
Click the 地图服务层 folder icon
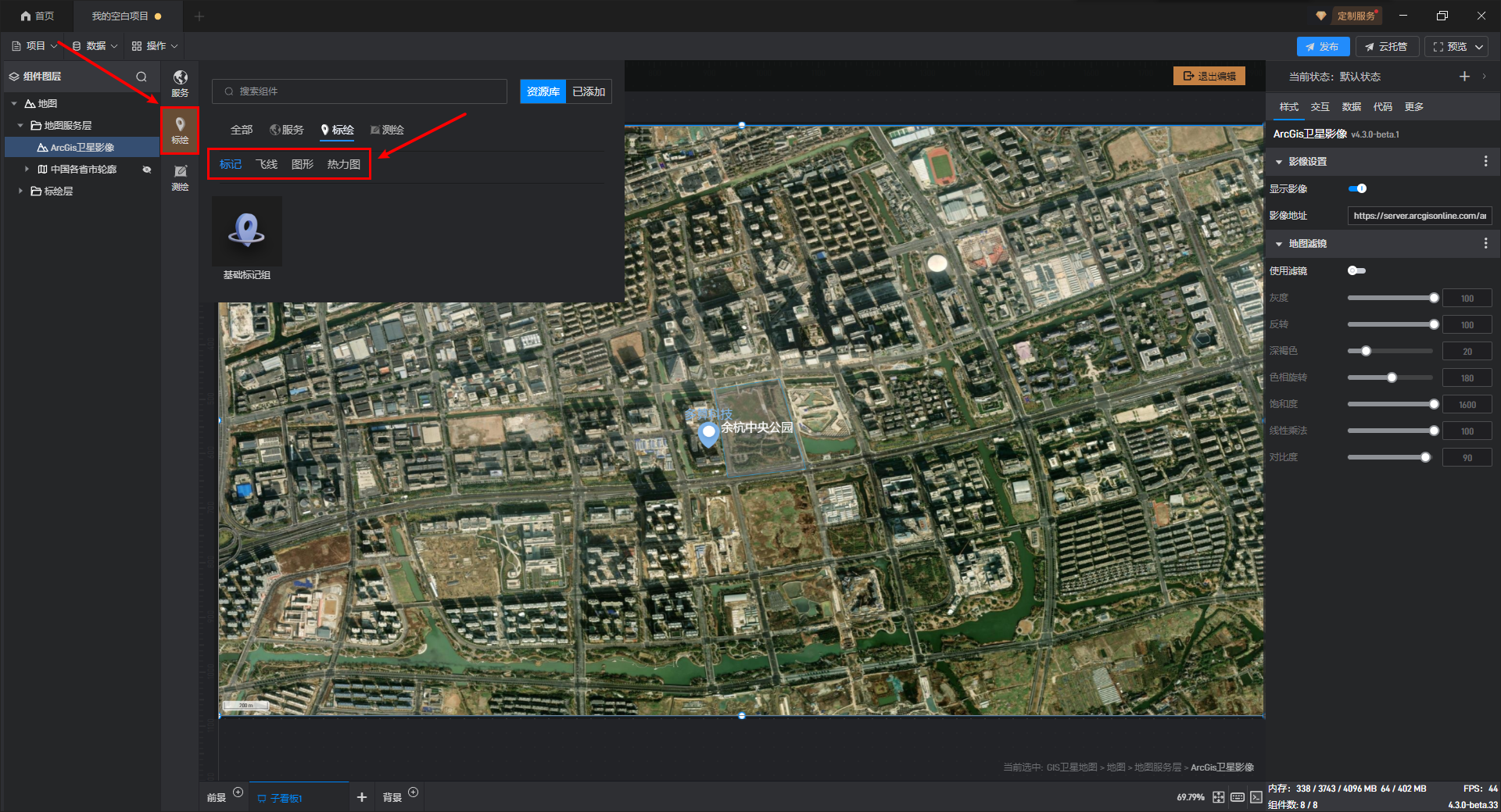[x=36, y=126]
